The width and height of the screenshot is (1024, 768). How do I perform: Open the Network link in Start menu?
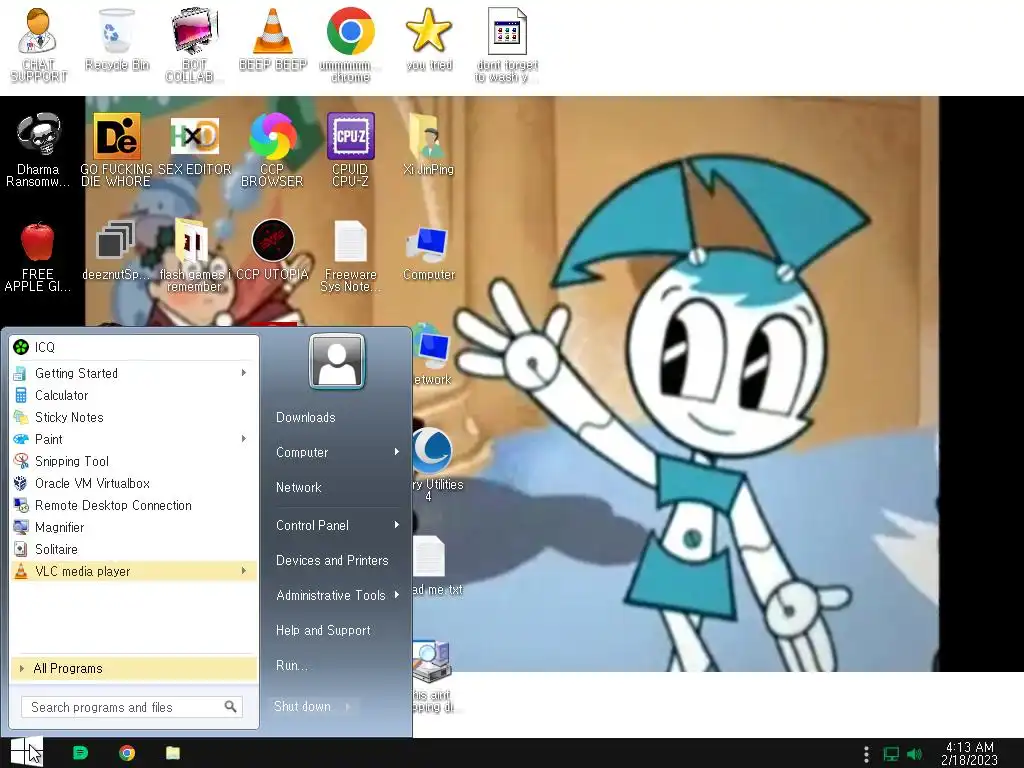(298, 487)
